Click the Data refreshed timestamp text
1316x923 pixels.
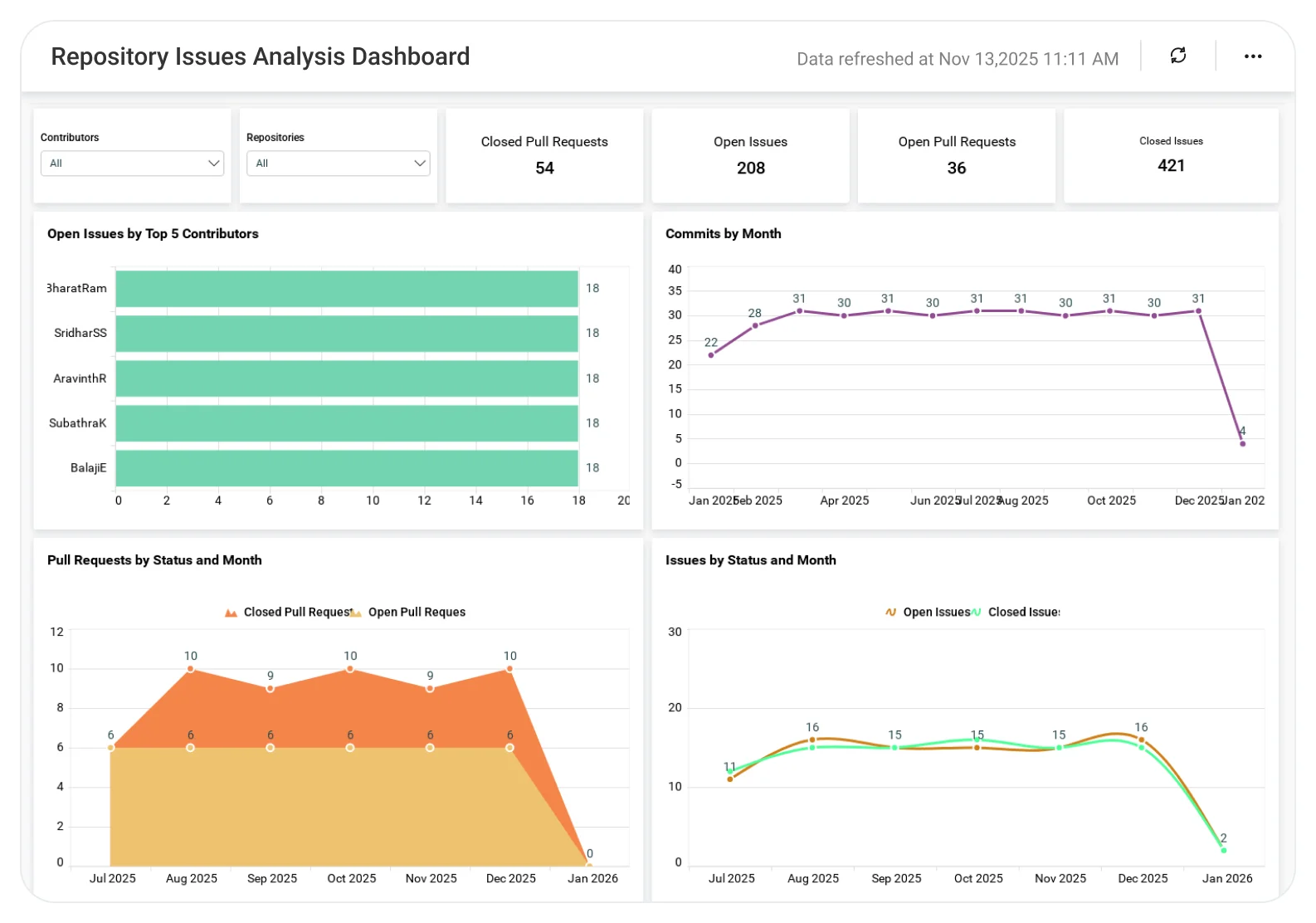coord(958,59)
